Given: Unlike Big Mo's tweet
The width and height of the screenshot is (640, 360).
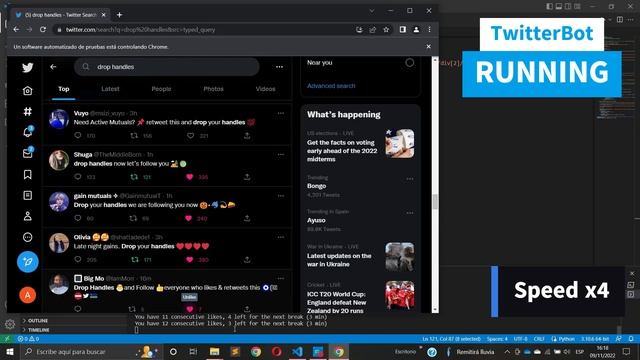Looking at the screenshot, I should pyautogui.click(x=189, y=309).
